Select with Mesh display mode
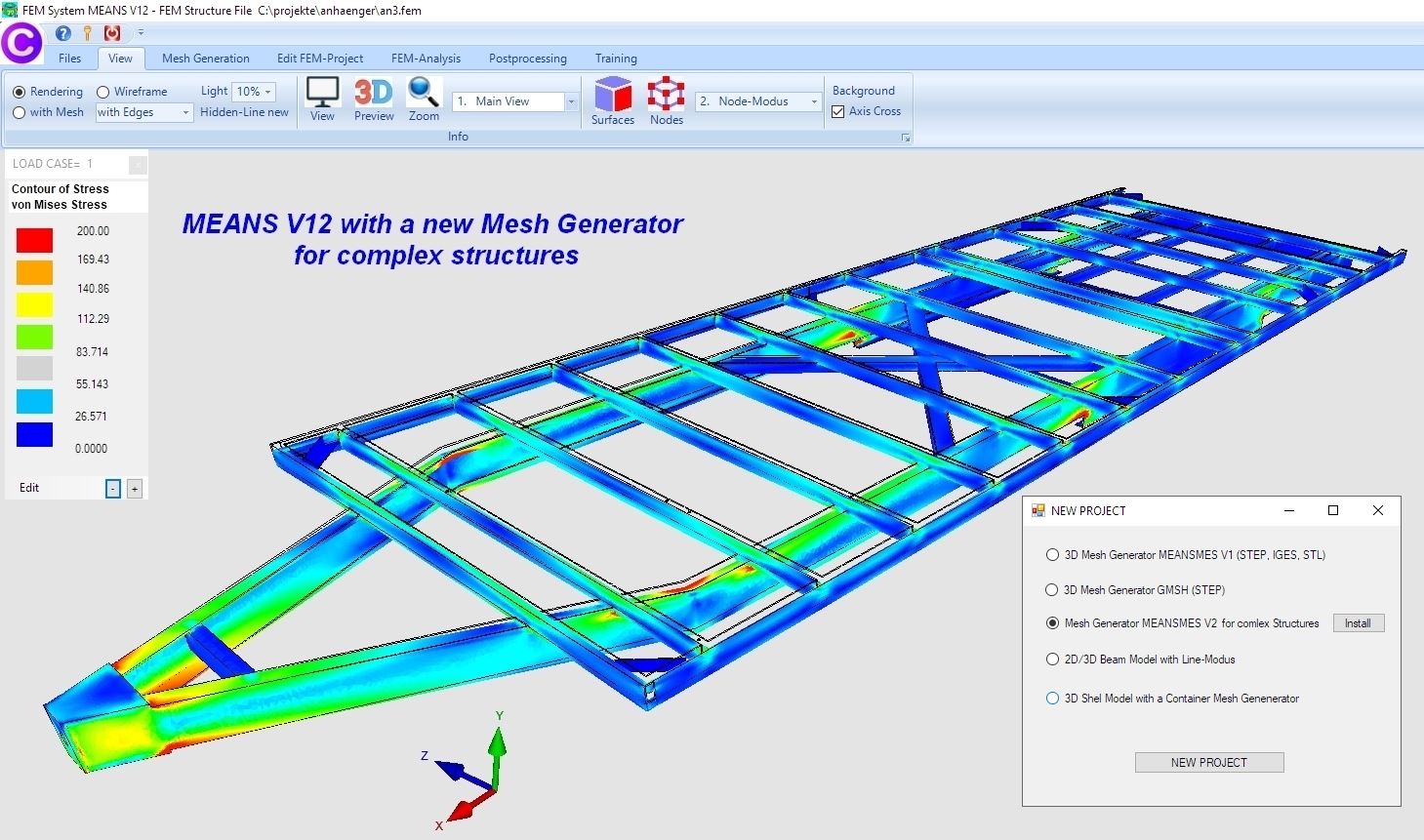1424x840 pixels. tap(19, 112)
